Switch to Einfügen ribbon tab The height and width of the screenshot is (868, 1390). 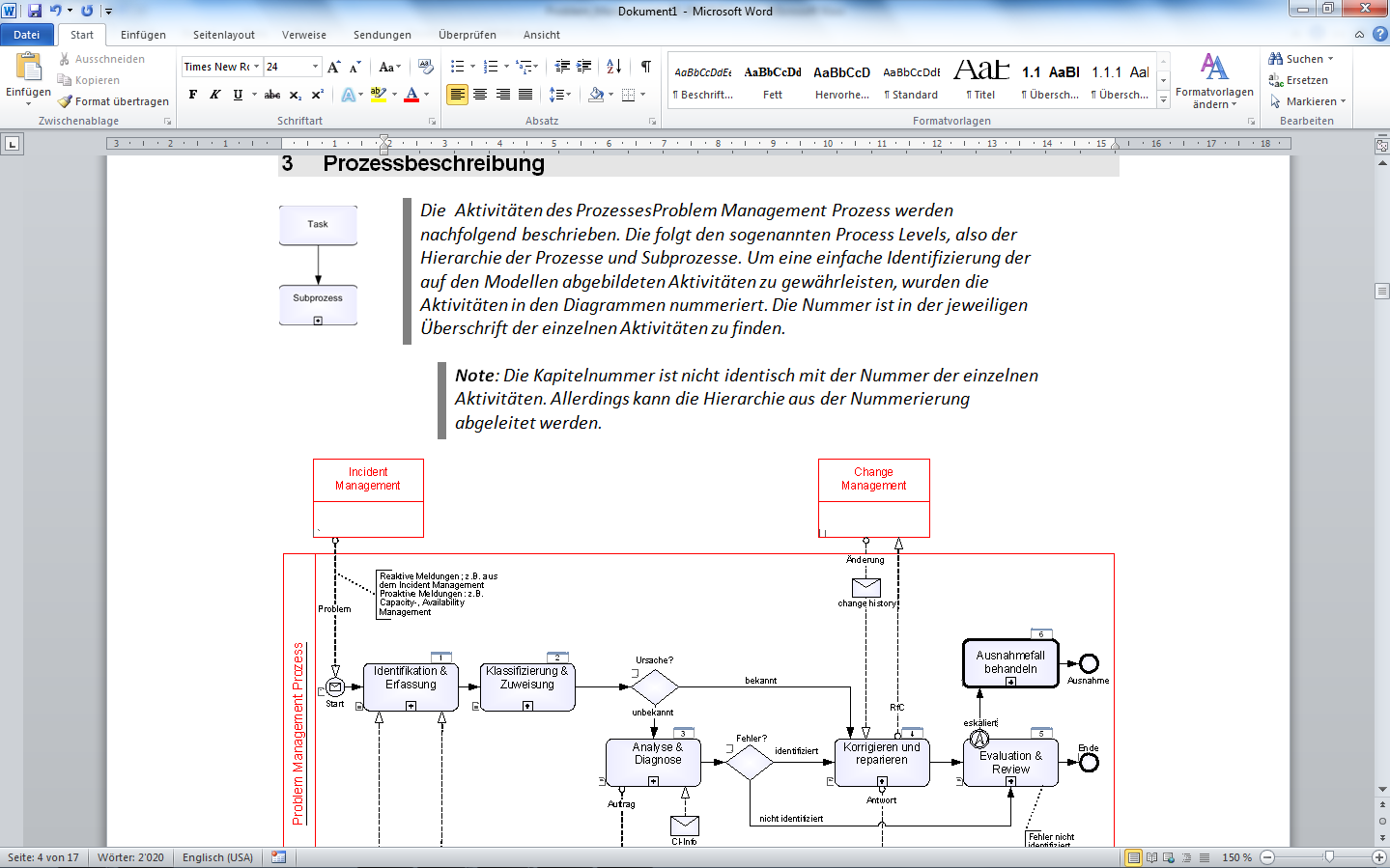tap(143, 35)
